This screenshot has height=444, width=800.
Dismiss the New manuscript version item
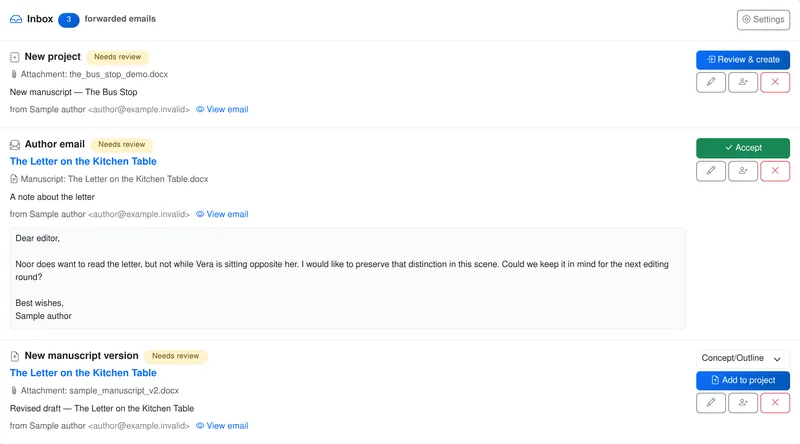click(x=775, y=403)
